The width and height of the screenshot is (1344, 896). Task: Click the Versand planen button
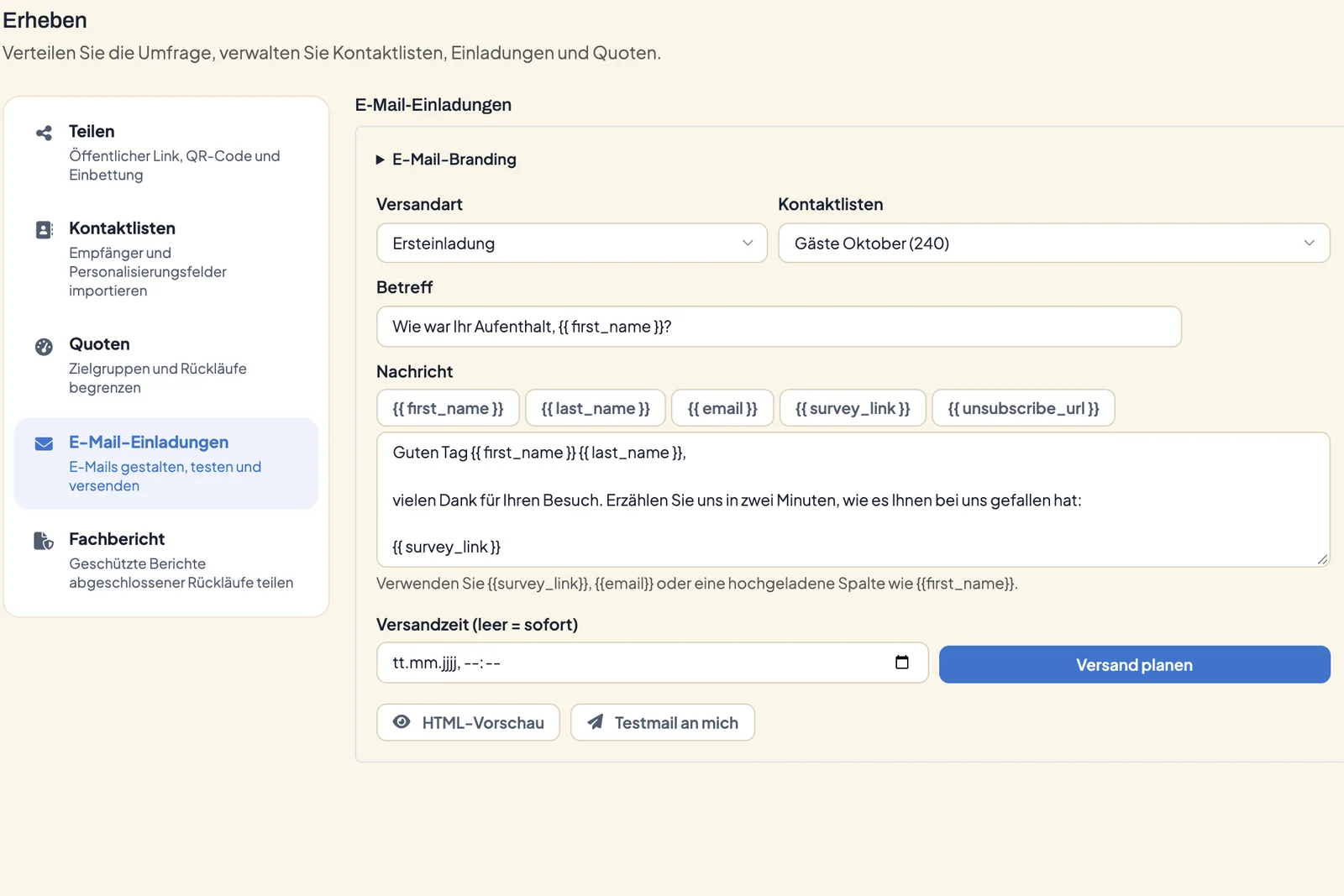[1135, 664]
